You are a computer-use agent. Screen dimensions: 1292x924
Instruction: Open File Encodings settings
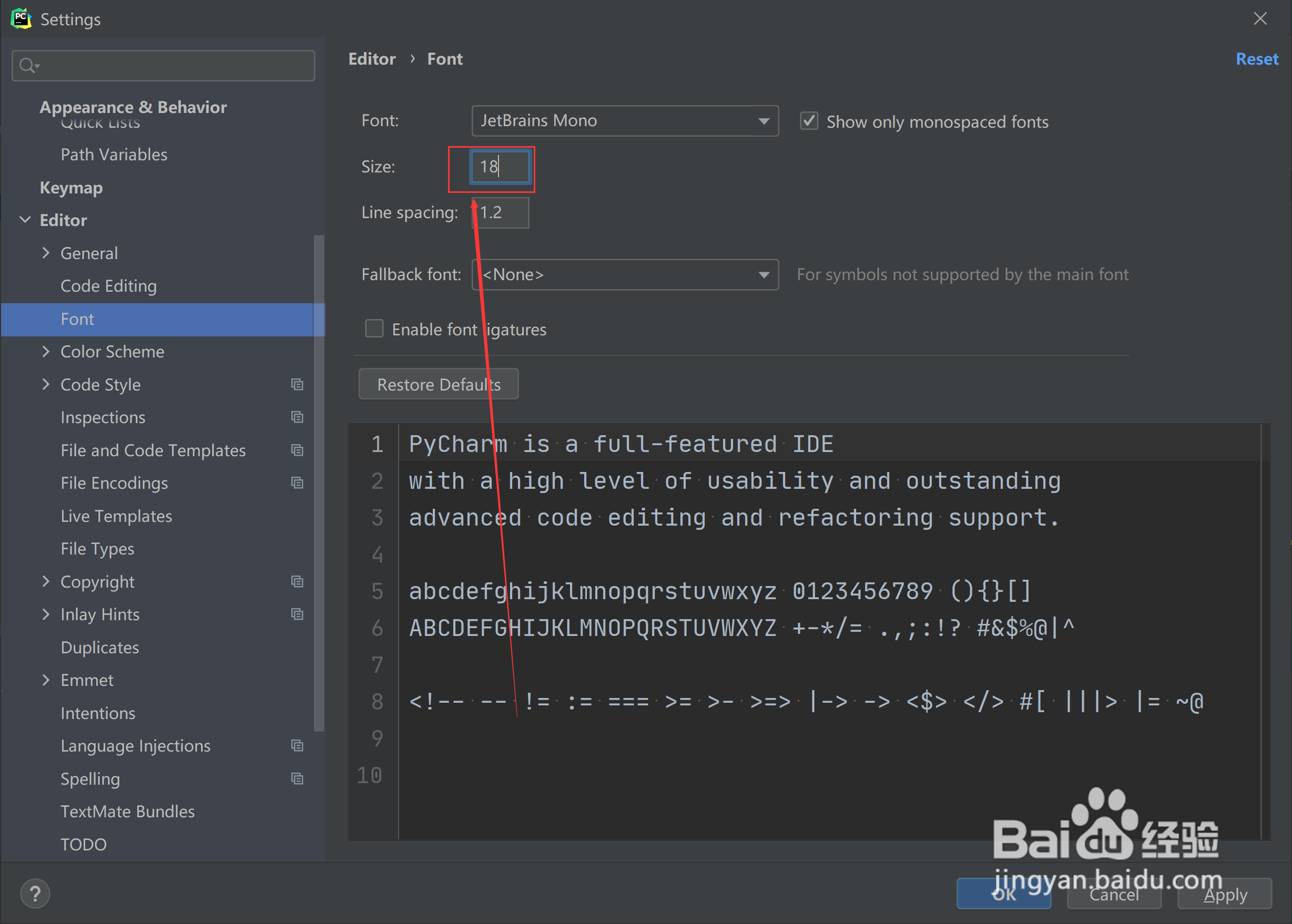coord(115,483)
